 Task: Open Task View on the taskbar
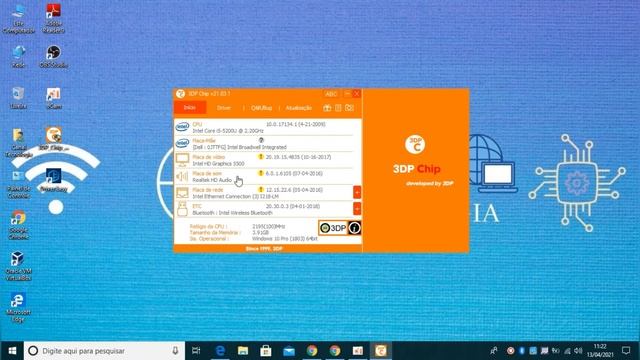[x=196, y=351]
